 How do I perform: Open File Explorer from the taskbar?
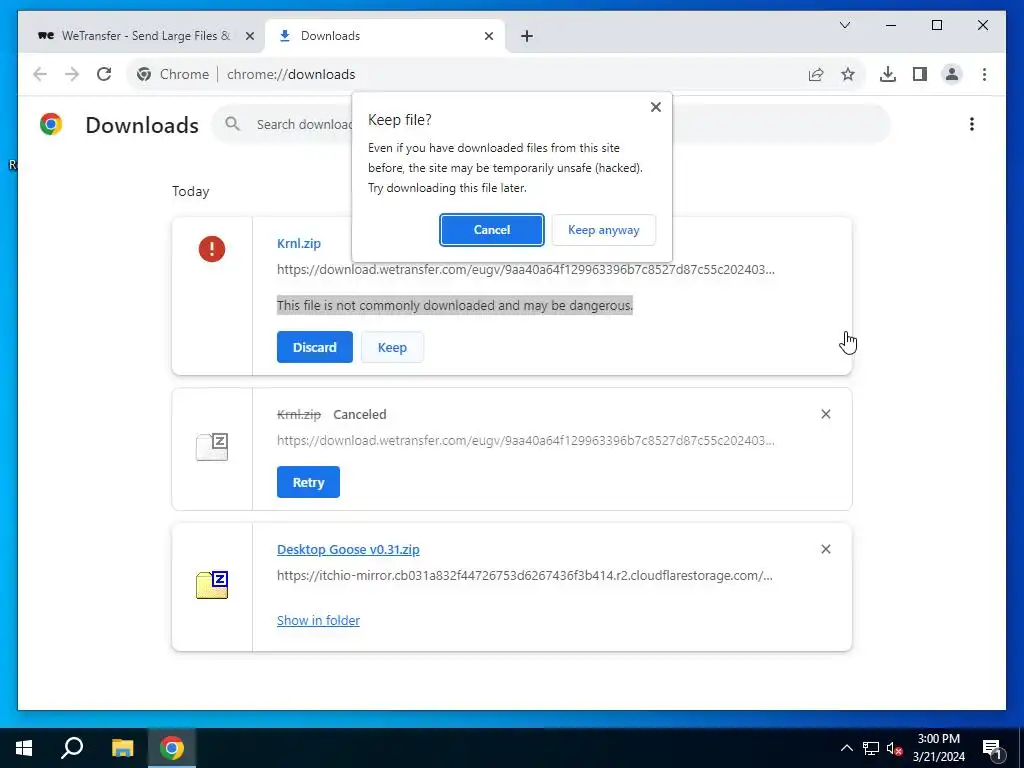coord(122,748)
